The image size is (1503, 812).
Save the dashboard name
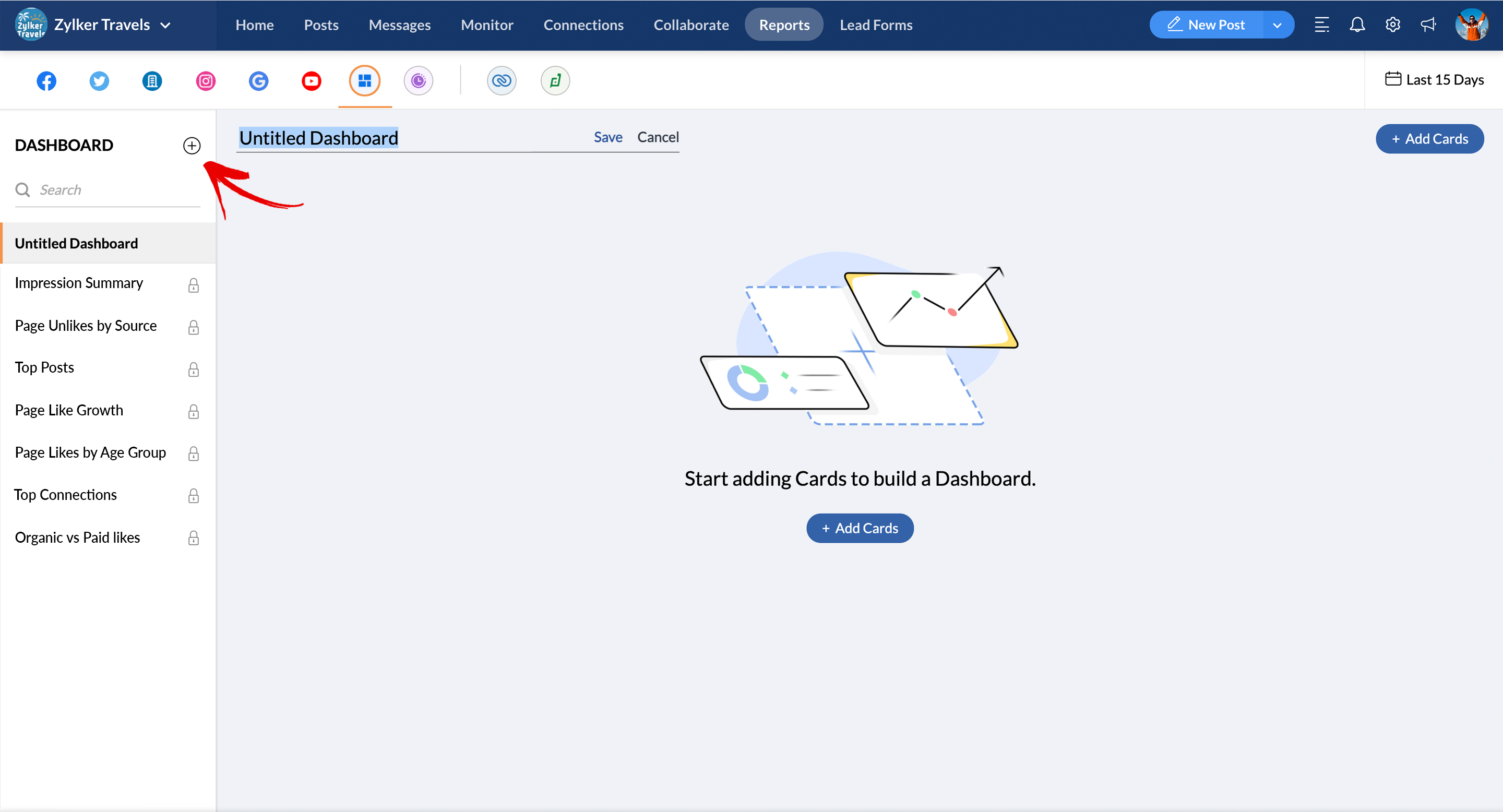click(608, 137)
